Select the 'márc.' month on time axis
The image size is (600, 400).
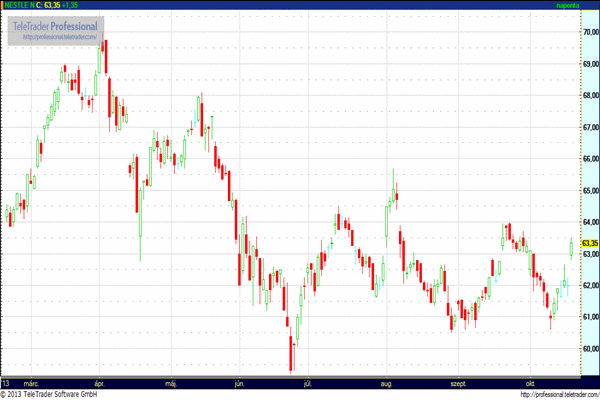[x=30, y=383]
